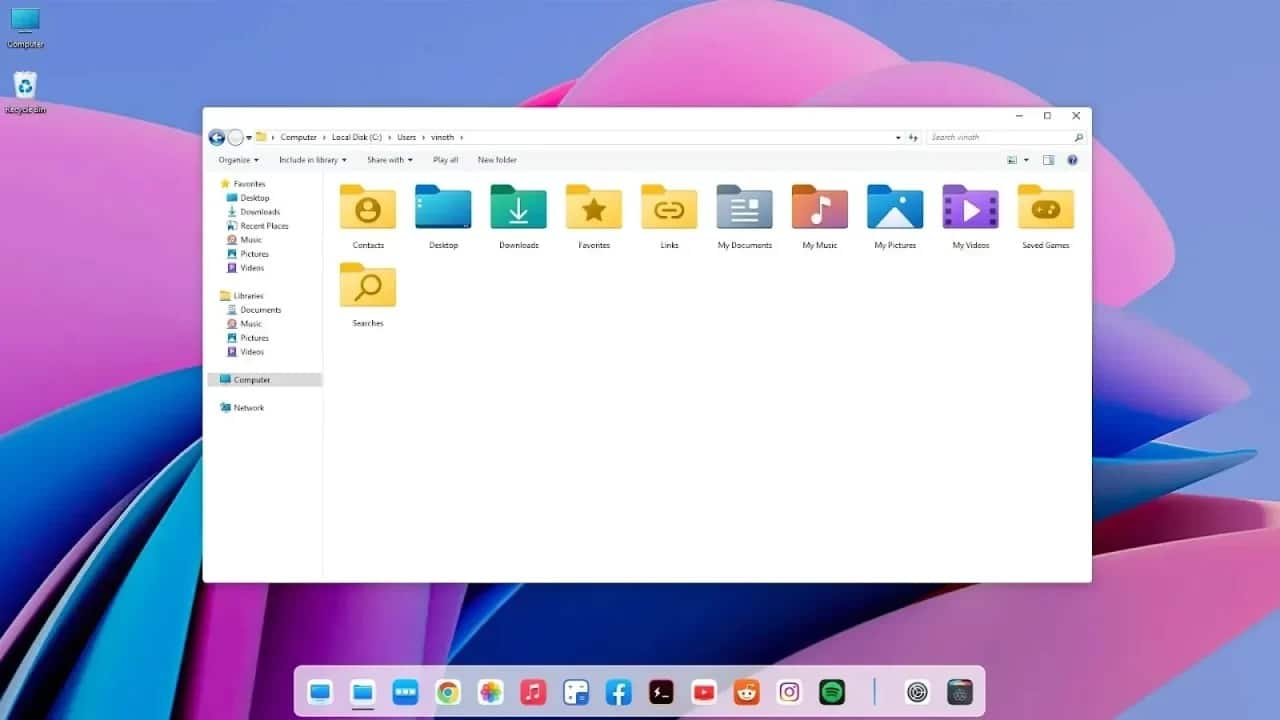Open the recent pages dropdown arrow
1280x720 pixels.
click(249, 138)
